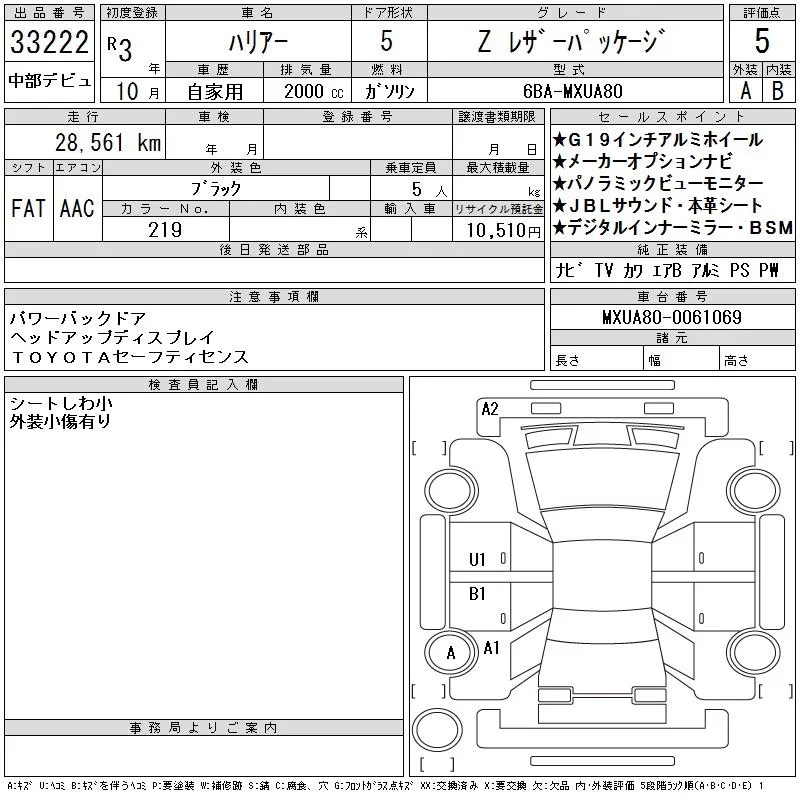Image resolution: width=800 pixels, height=800 pixels.
Task: Select the chassis number MXUA80-0061069
Action: pyautogui.click(x=672, y=317)
